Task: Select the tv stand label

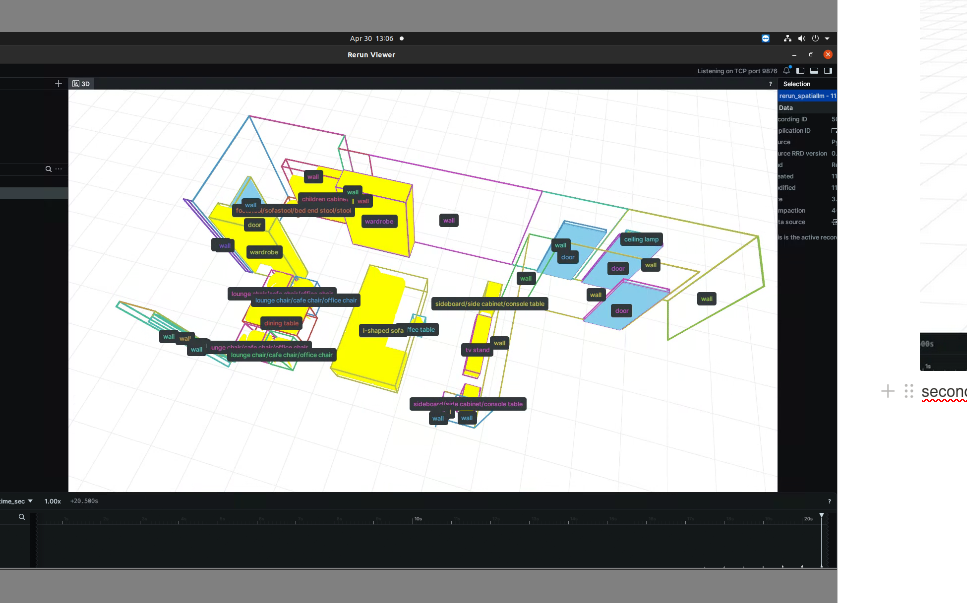Action: tap(477, 350)
